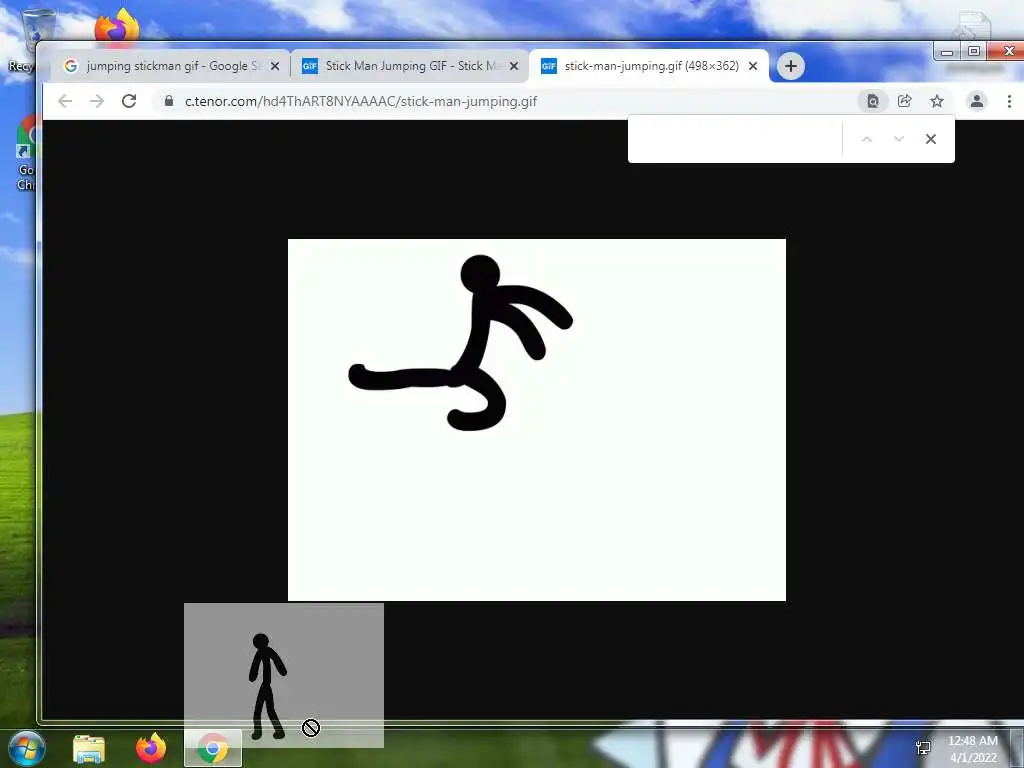Click the Google Chrome desktop shortcut
Image resolution: width=1024 pixels, height=768 pixels.
click(26, 153)
